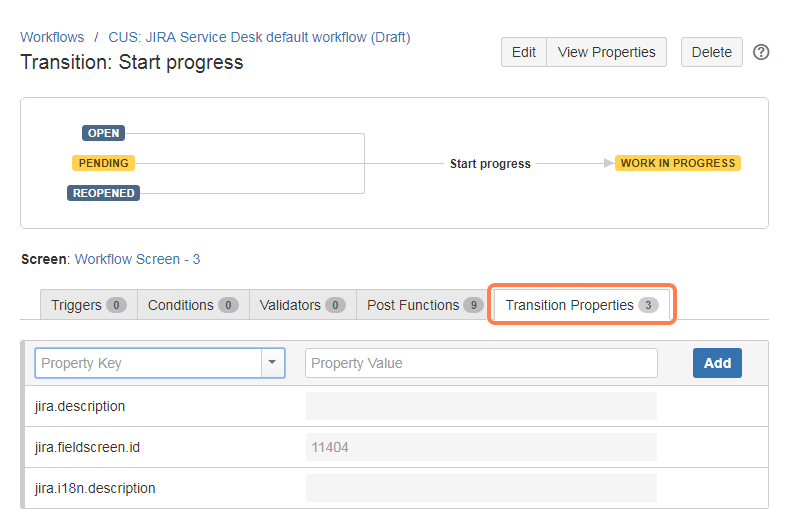Click the help question mark icon

tap(761, 52)
